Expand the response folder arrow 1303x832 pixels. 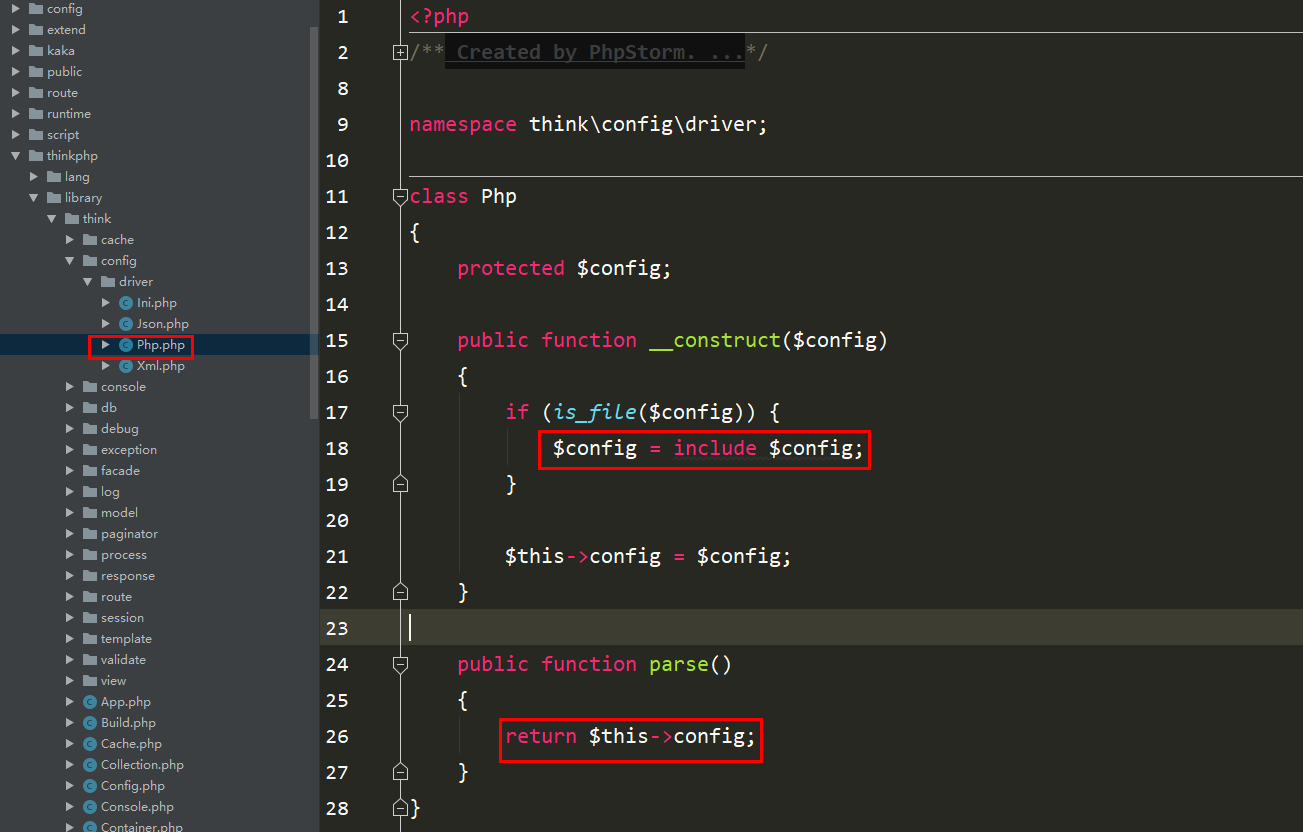point(70,576)
